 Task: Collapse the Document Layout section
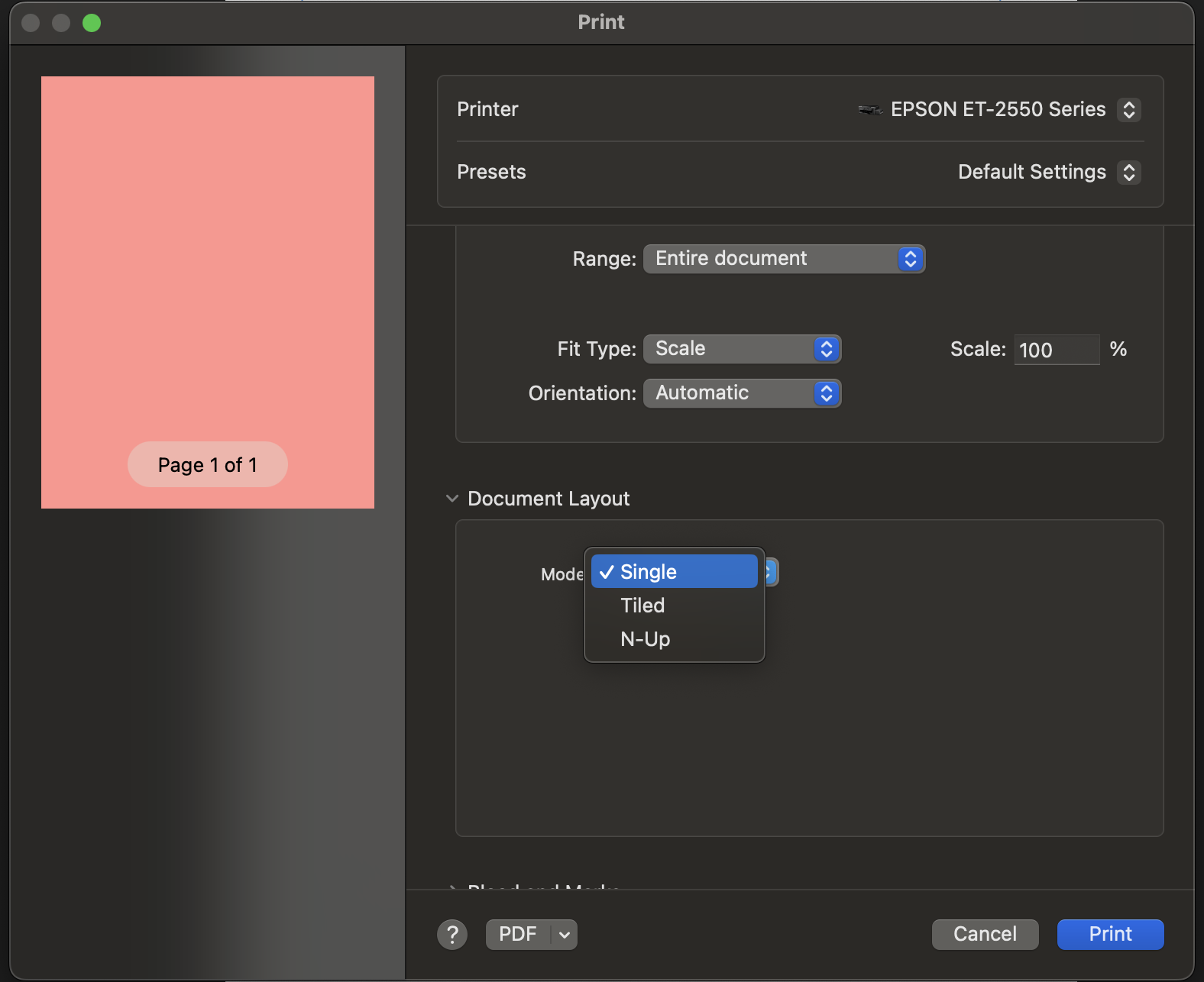tap(452, 499)
